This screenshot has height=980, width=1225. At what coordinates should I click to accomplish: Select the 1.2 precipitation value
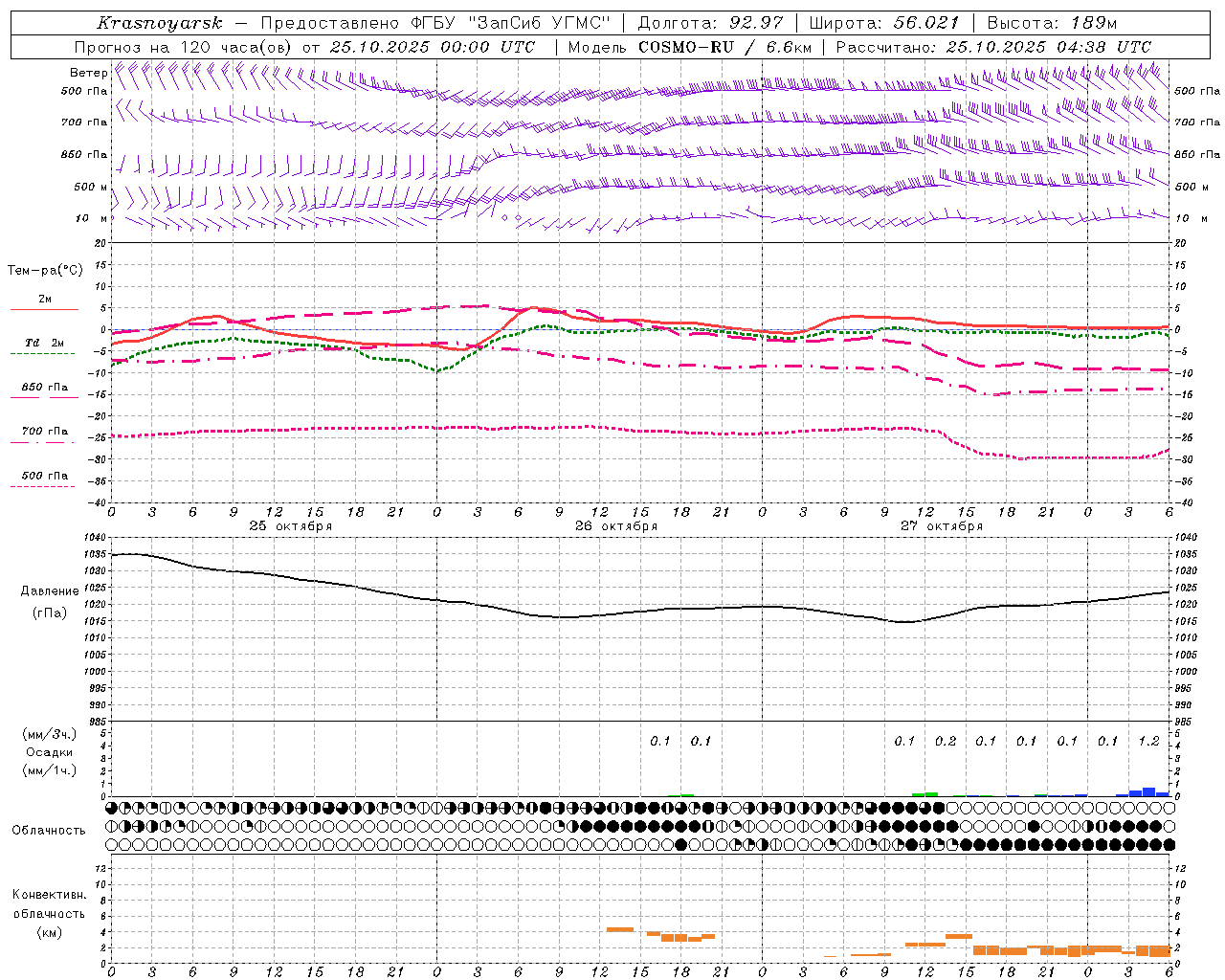[1148, 741]
